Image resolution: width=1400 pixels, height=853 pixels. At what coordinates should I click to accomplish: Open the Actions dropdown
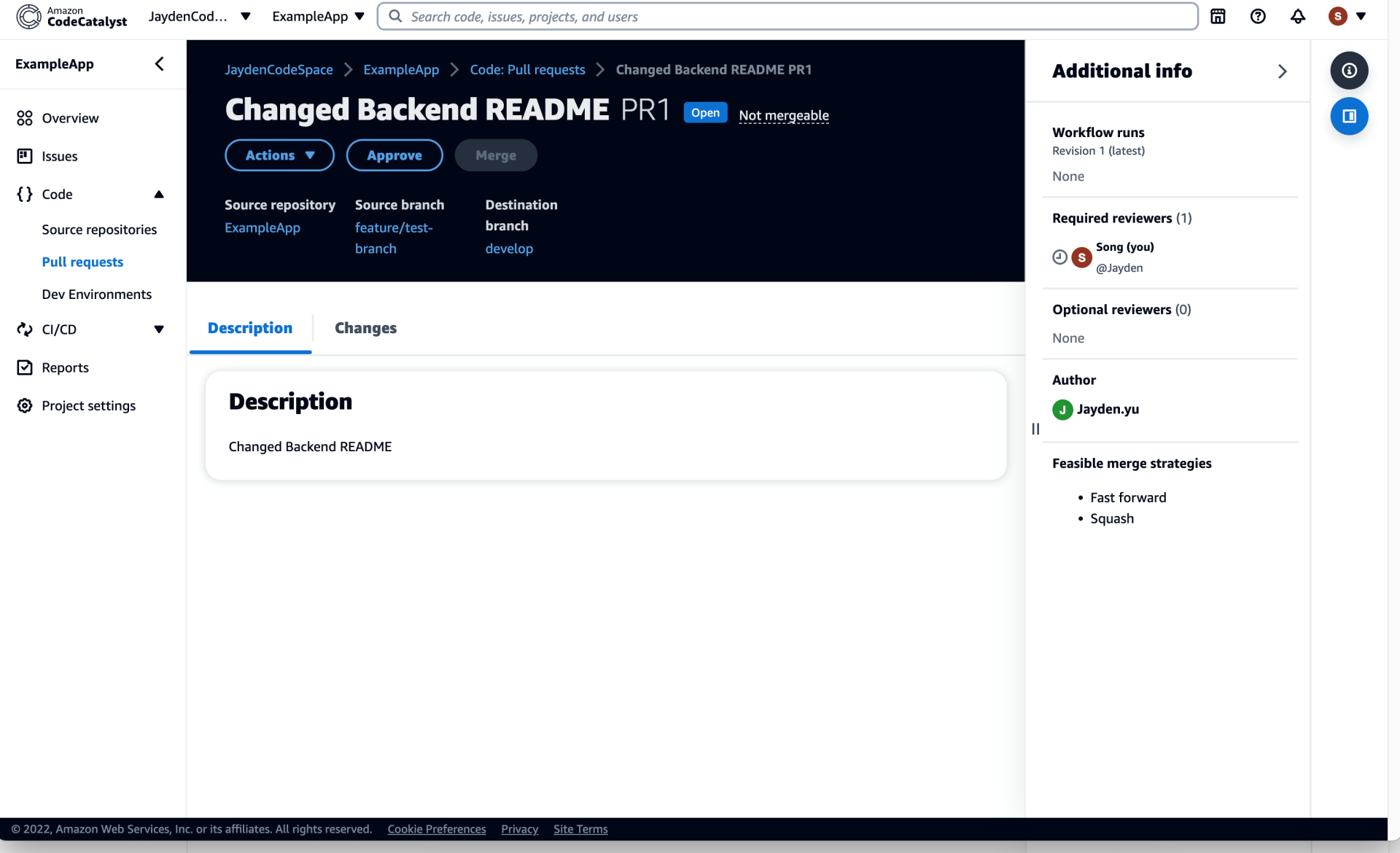click(279, 155)
